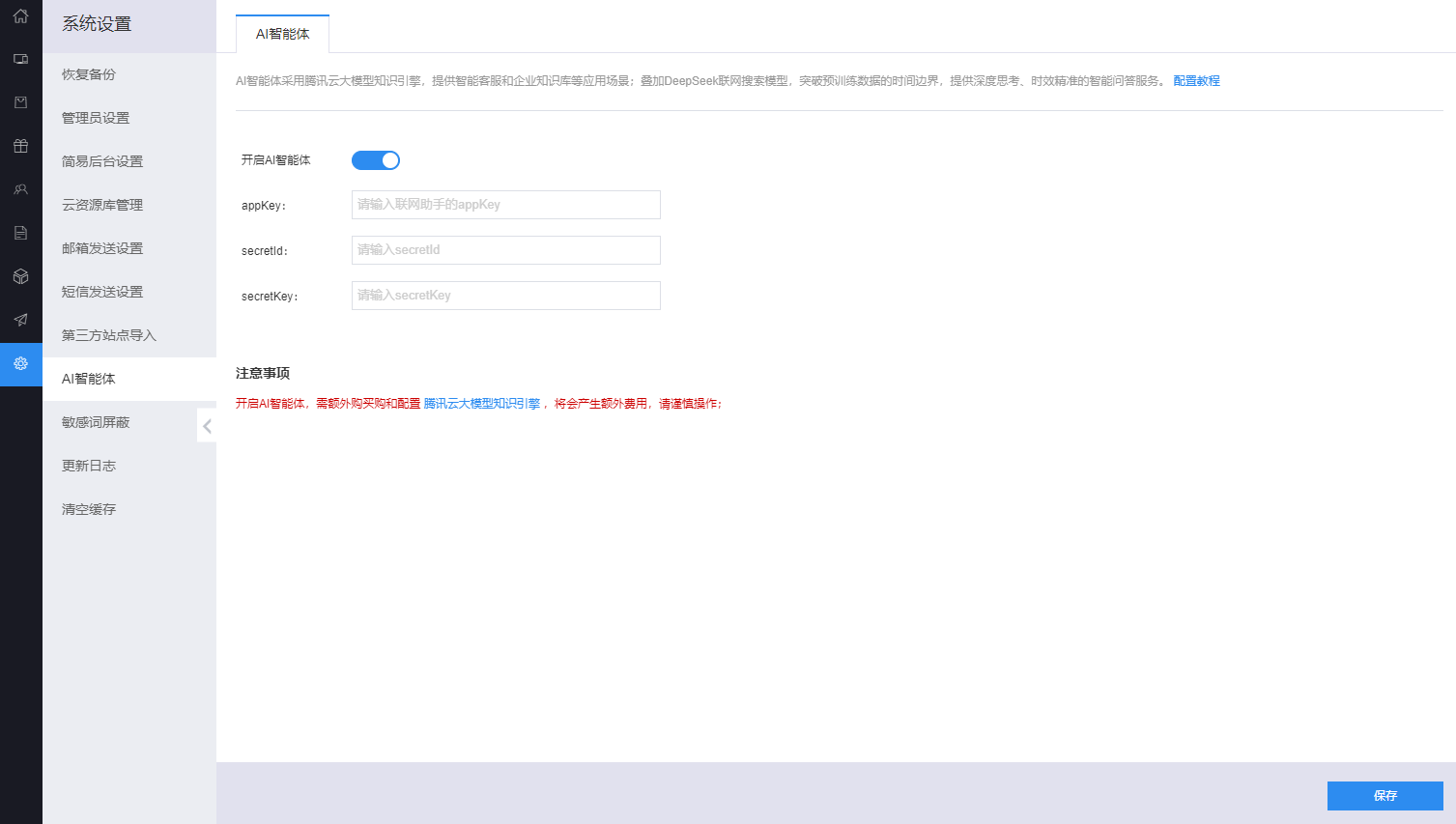Open 恢复备份 in the settings menu
Viewport: 1456px width, 824px height.
[x=129, y=74]
